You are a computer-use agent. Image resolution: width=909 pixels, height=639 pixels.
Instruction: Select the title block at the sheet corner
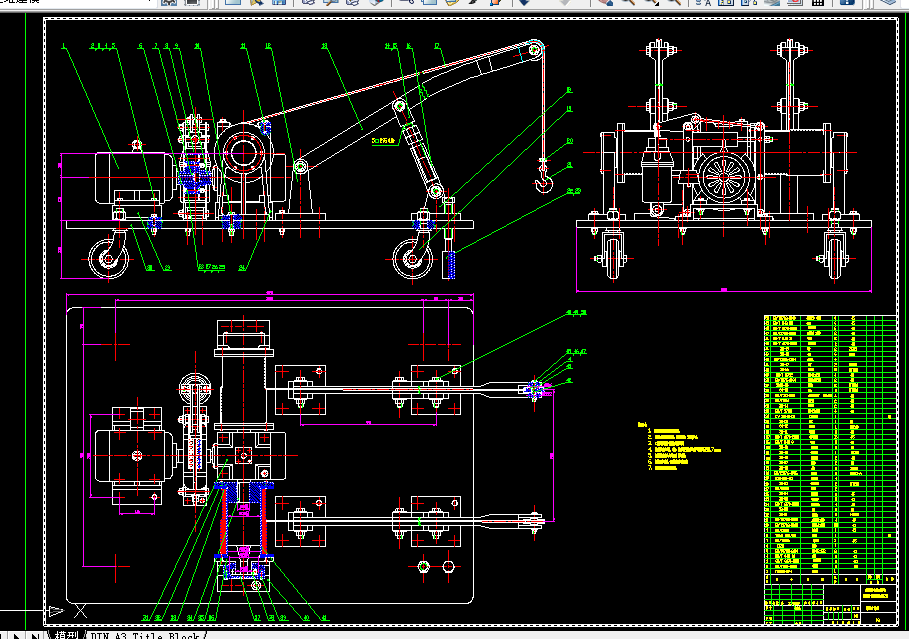pos(830,604)
